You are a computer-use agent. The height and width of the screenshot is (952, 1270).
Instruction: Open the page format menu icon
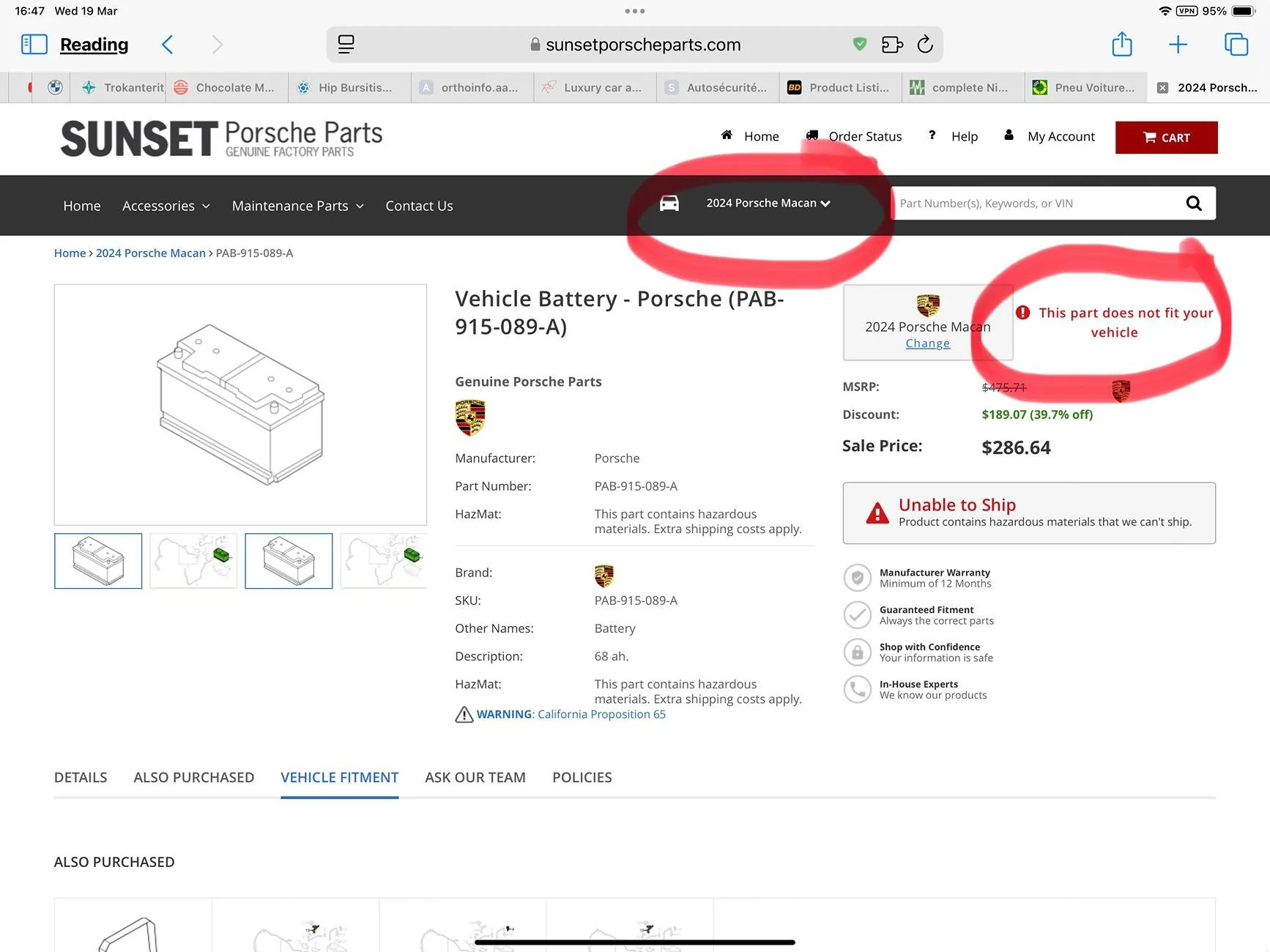(346, 45)
